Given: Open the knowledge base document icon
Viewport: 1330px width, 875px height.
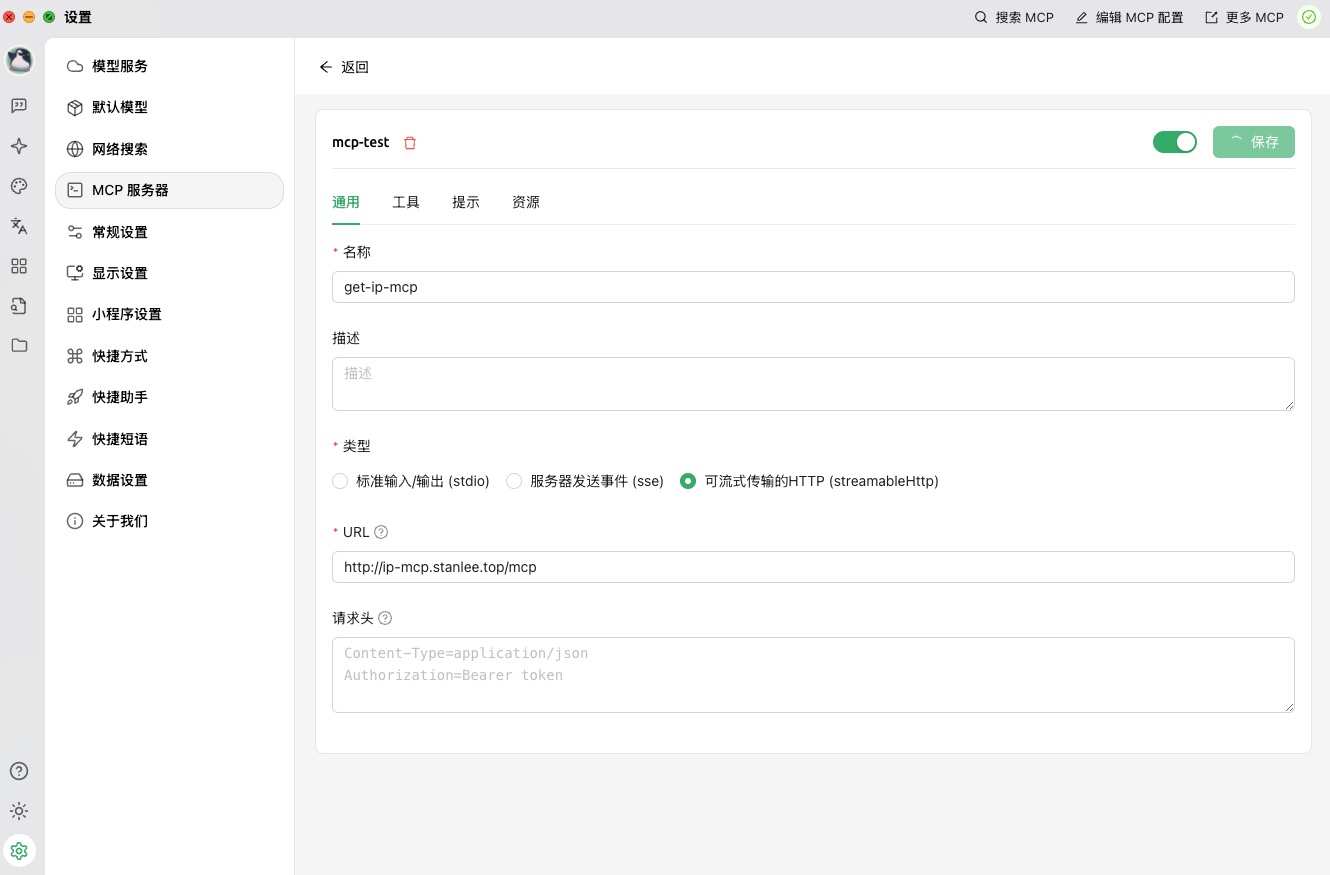Looking at the screenshot, I should [x=19, y=306].
